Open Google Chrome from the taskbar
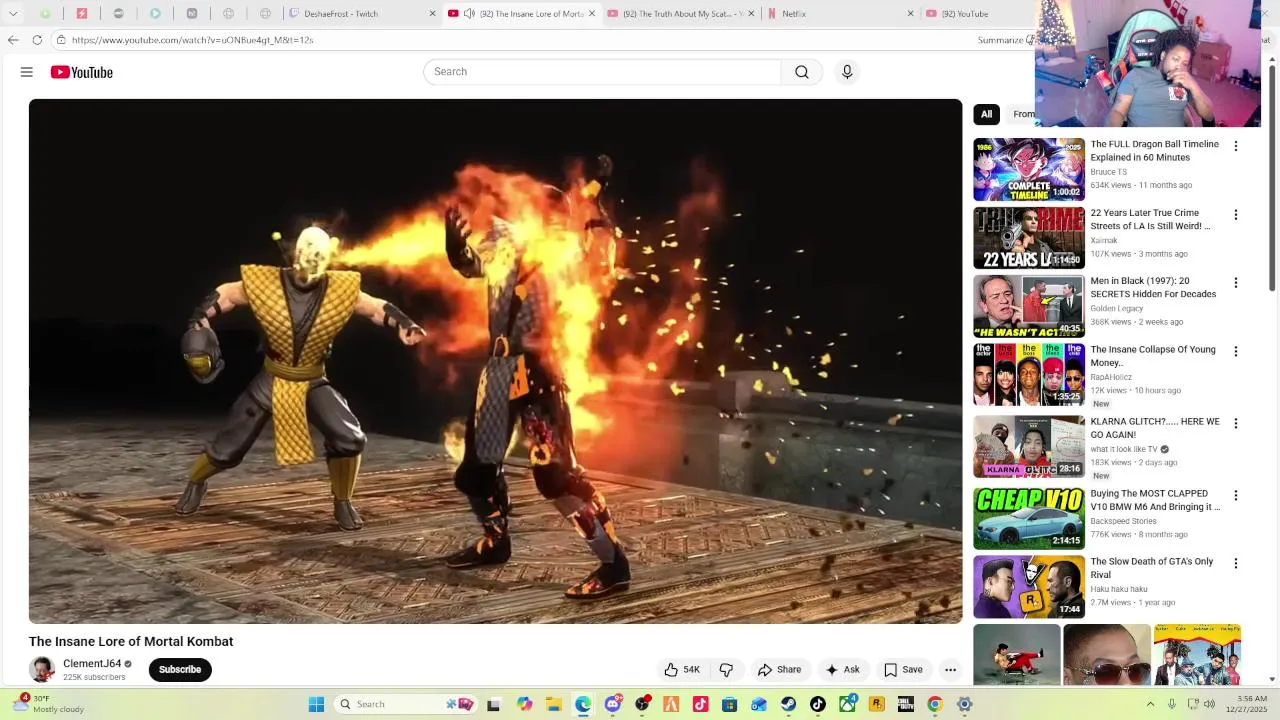The image size is (1280, 720). click(935, 704)
